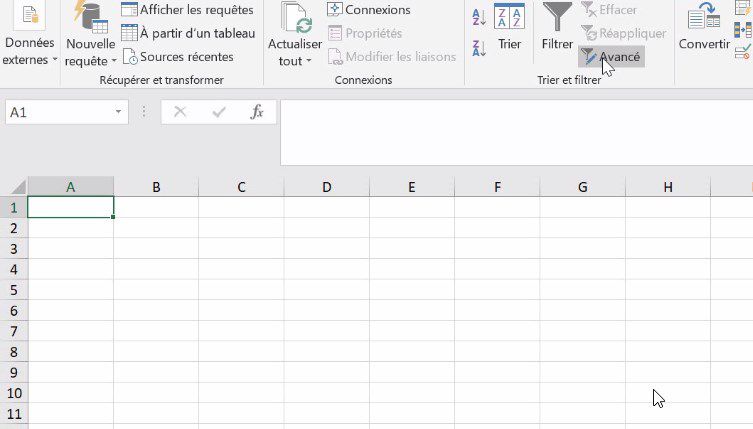
Task: Expand the Name Box dropdown arrow
Action: [118, 112]
